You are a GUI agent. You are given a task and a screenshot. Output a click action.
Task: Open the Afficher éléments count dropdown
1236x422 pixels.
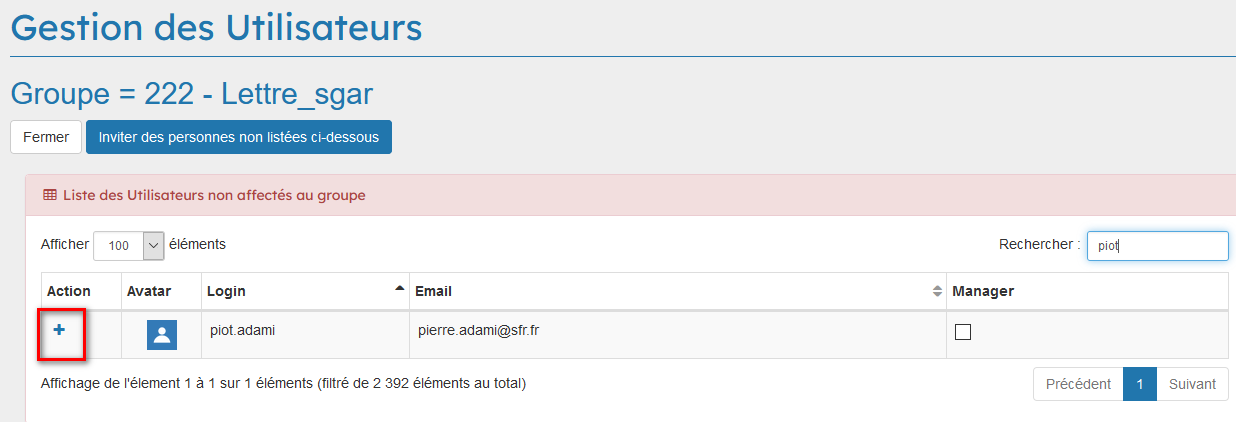128,245
